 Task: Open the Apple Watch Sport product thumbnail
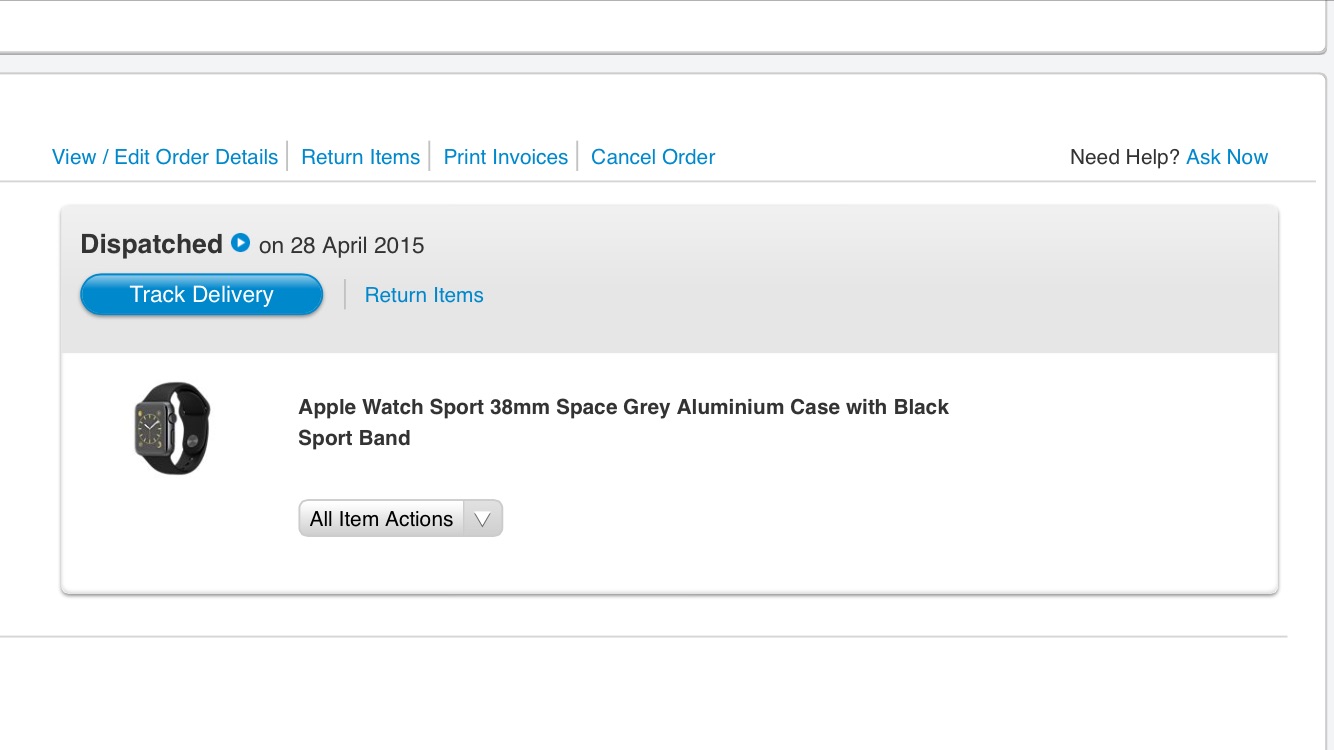[x=173, y=428]
